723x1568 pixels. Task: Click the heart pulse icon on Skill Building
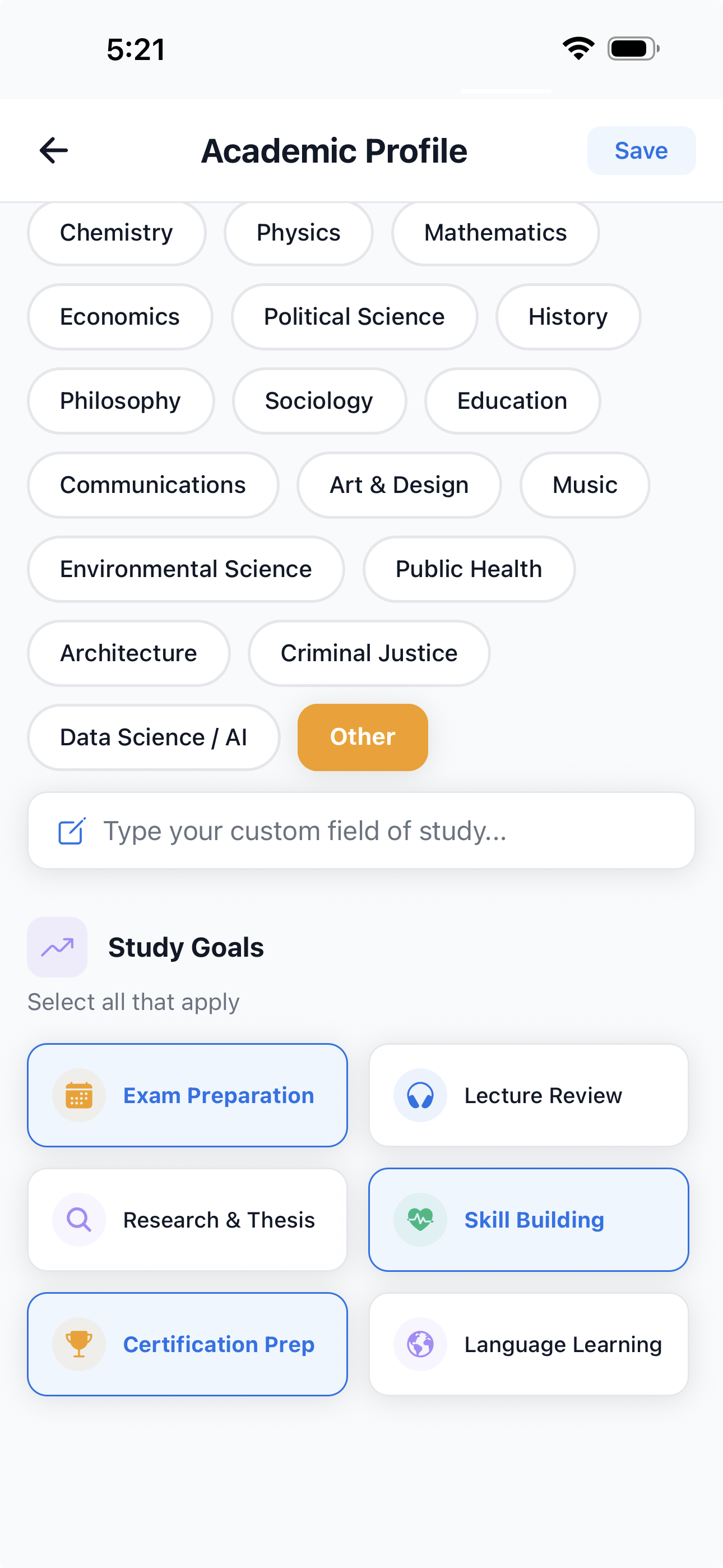(x=420, y=1219)
